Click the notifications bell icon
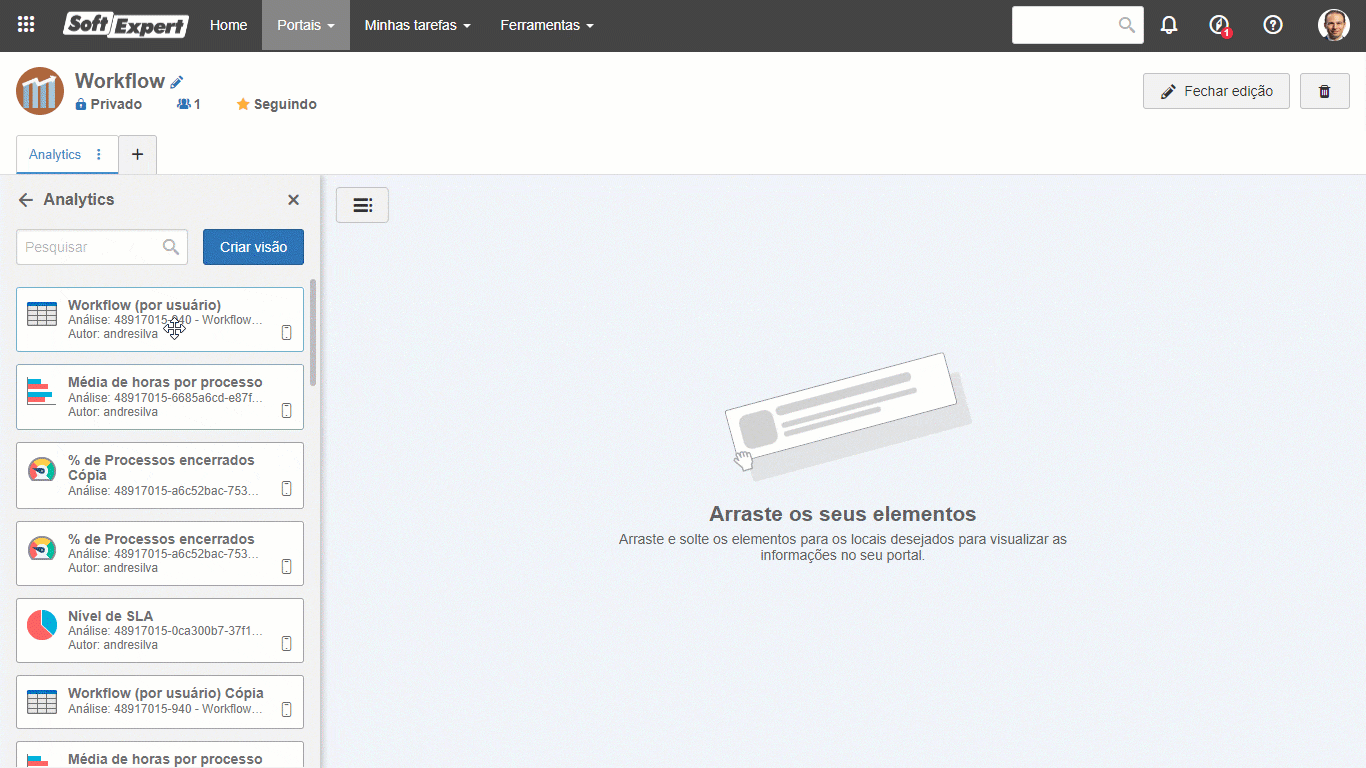The image size is (1366, 768). pyautogui.click(x=1169, y=25)
